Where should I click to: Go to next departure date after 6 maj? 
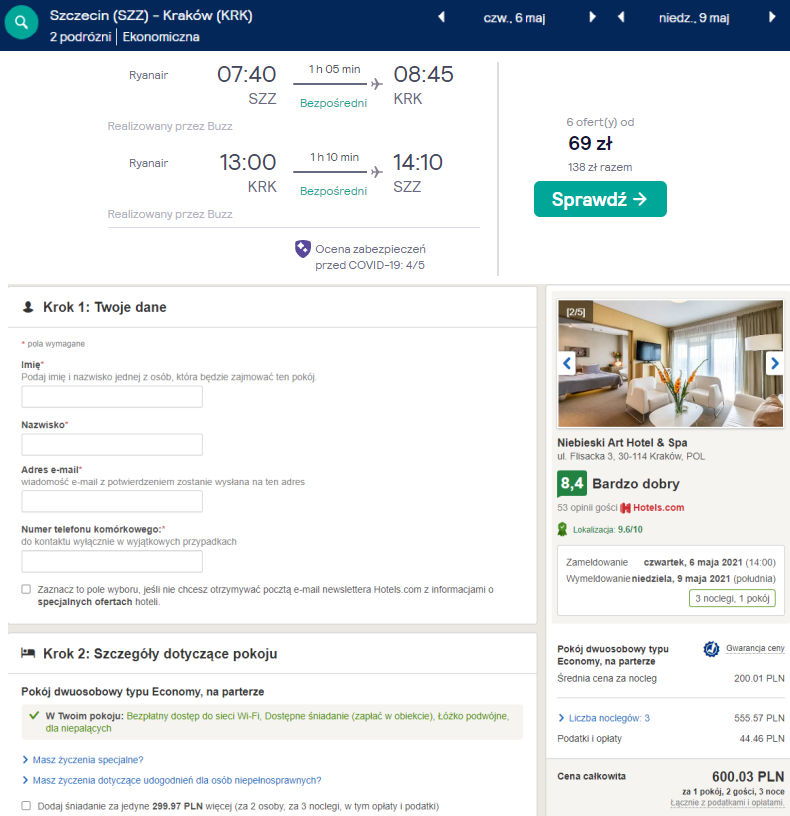tap(592, 17)
